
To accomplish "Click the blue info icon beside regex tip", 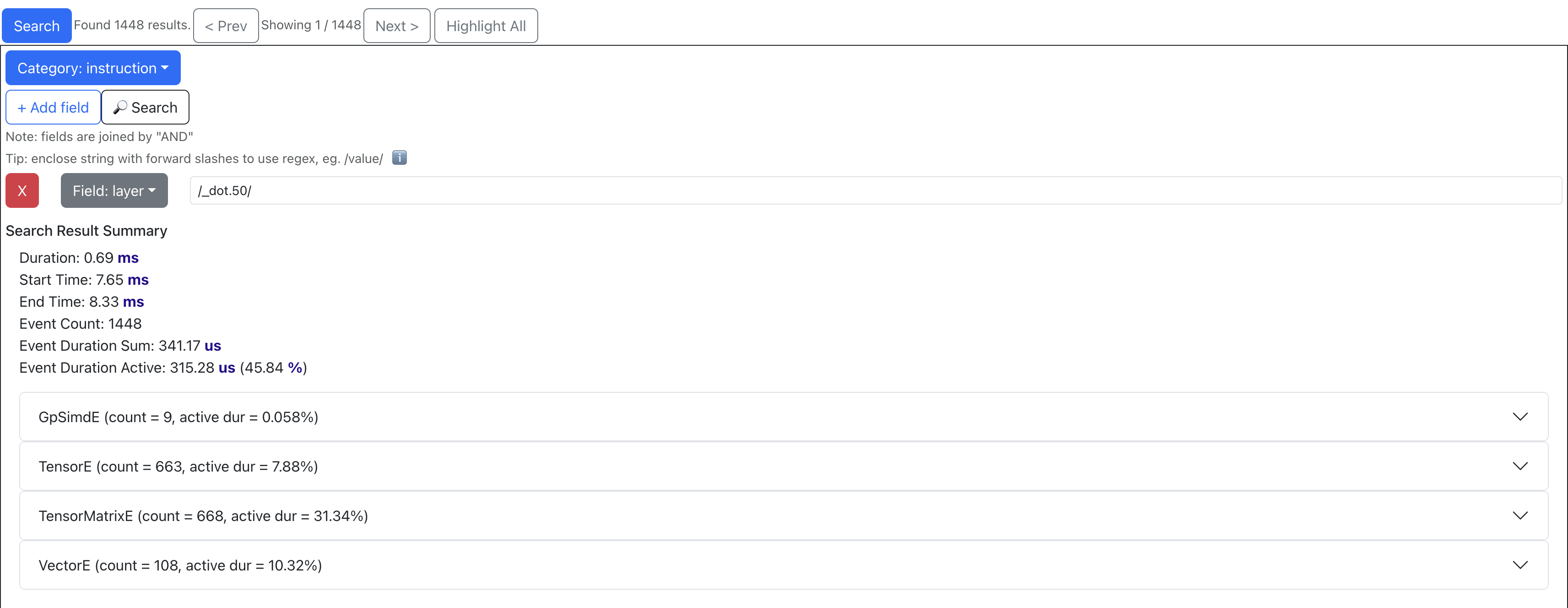I will [x=399, y=158].
